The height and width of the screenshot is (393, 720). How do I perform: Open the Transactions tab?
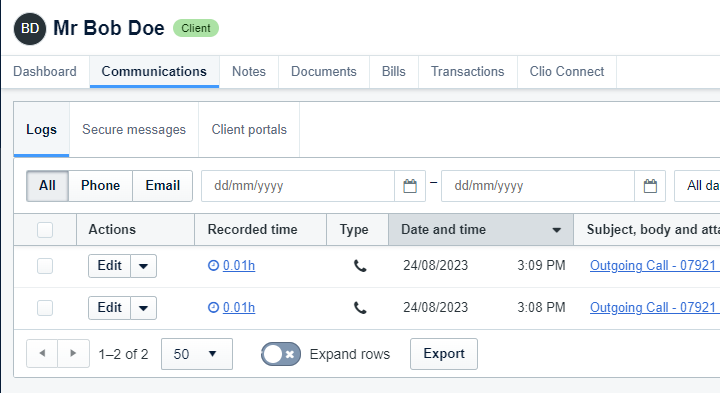(x=467, y=72)
